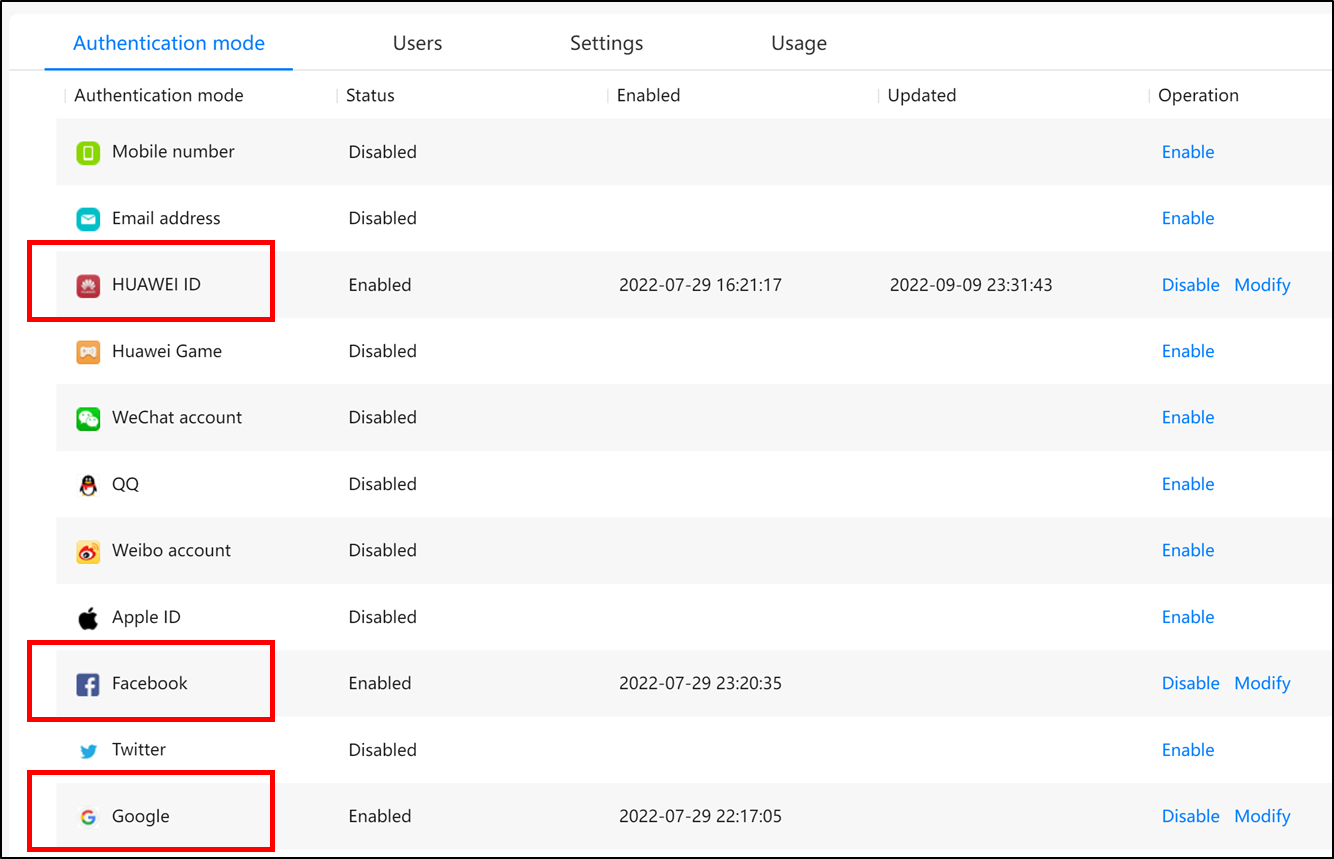Disable Google authentication
The height and width of the screenshot is (859, 1334).
1191,816
